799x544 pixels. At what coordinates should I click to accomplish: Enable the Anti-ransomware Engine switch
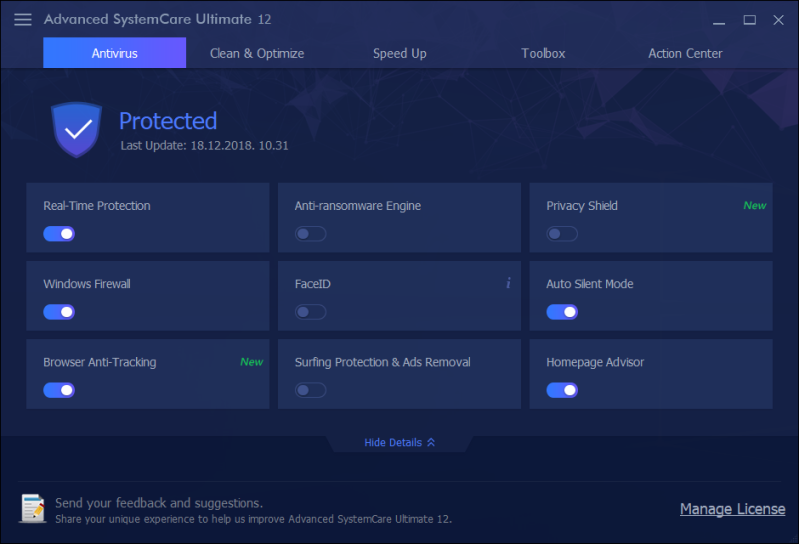(x=310, y=234)
